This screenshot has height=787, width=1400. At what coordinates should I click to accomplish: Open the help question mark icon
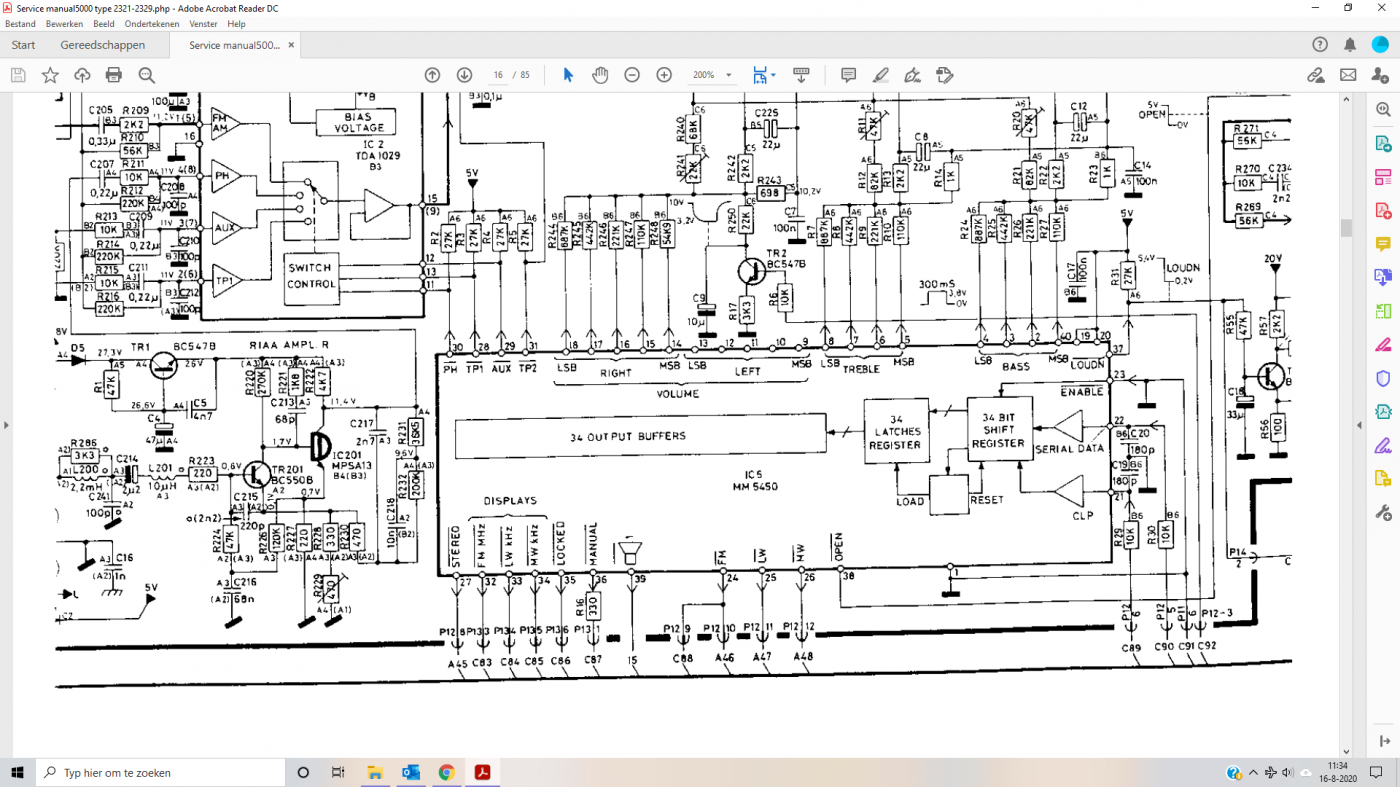click(1320, 45)
